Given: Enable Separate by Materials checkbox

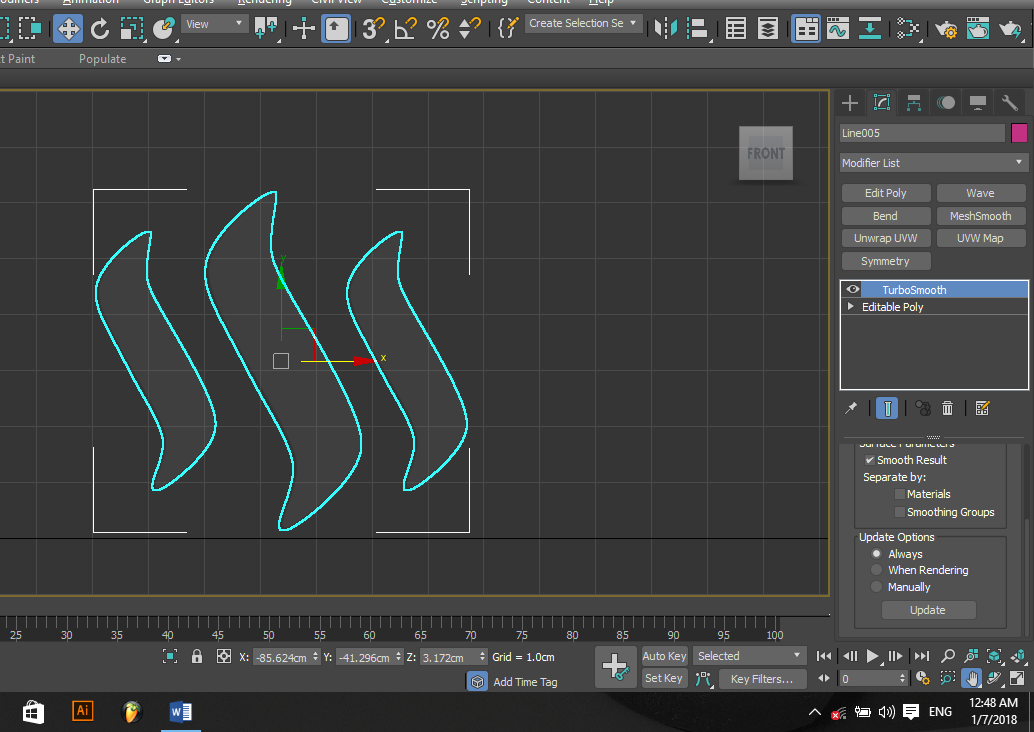Looking at the screenshot, I should coord(899,494).
